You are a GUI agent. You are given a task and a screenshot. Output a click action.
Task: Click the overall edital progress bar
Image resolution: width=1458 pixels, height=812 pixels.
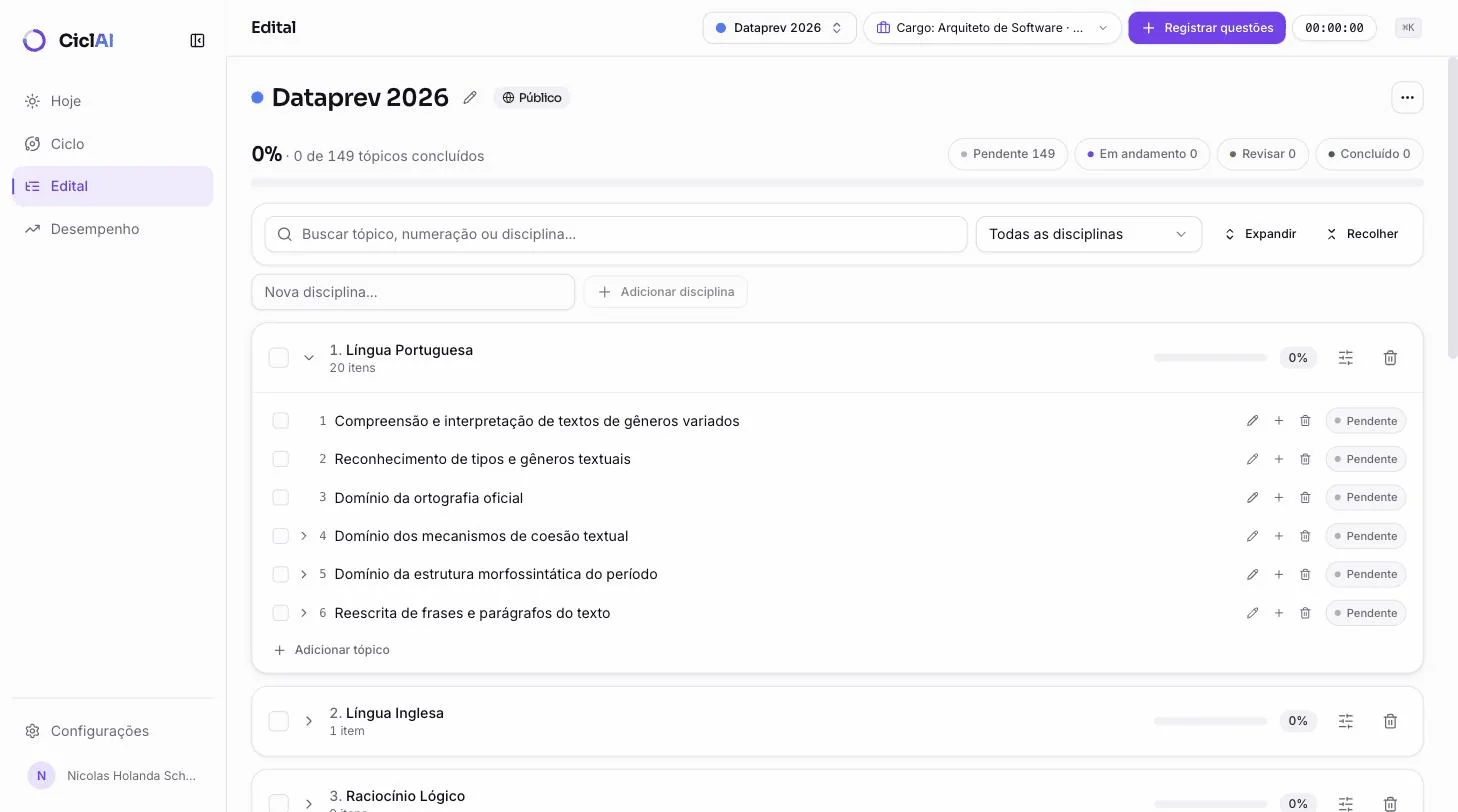coord(837,183)
